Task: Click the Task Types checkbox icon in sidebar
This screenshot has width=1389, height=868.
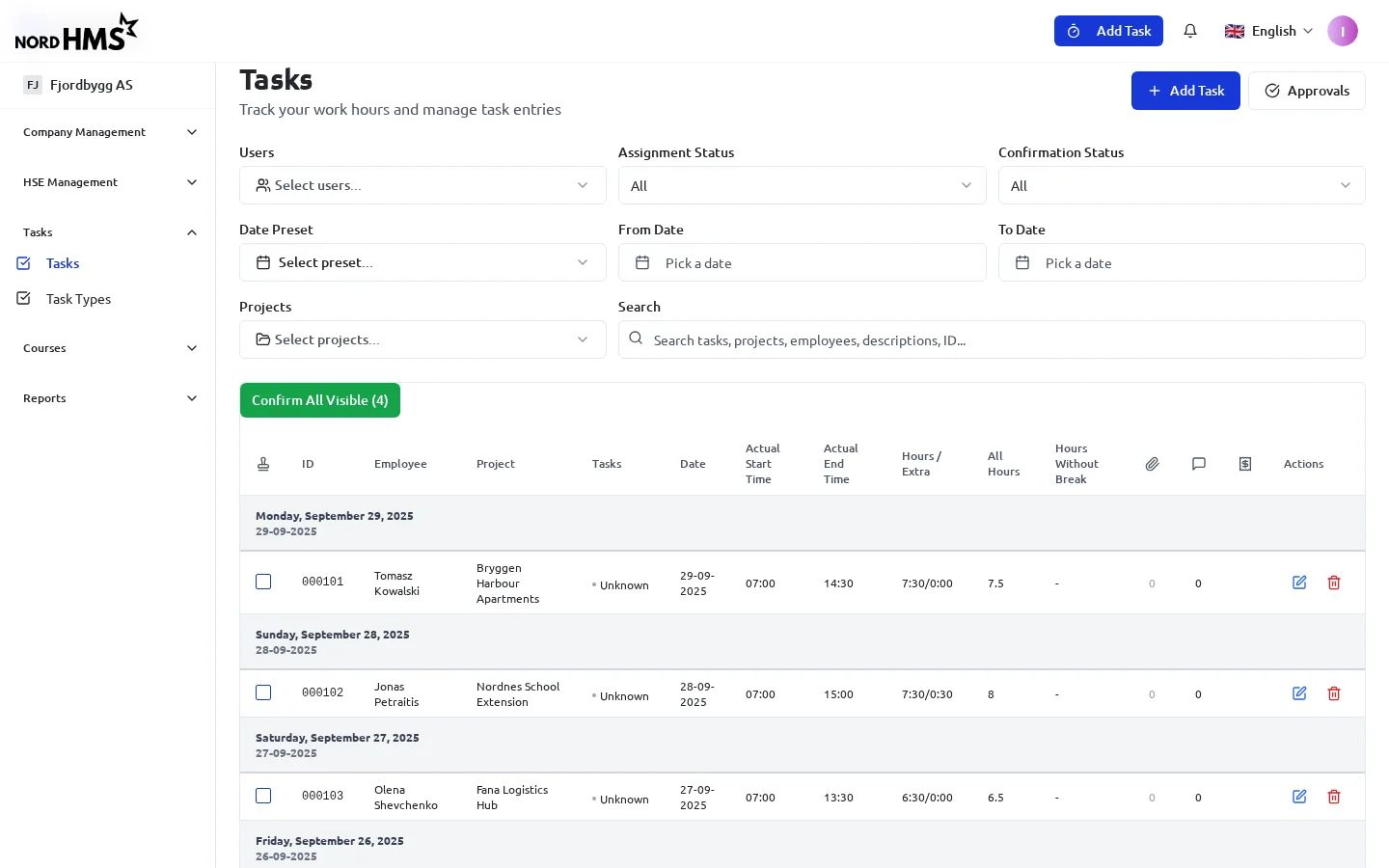Action: (24, 298)
